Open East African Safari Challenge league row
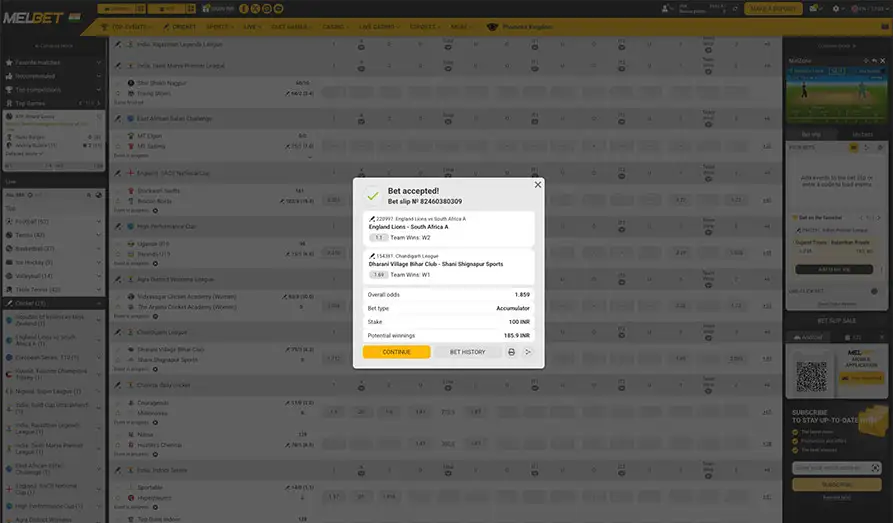This screenshot has width=893, height=523. coord(444,119)
